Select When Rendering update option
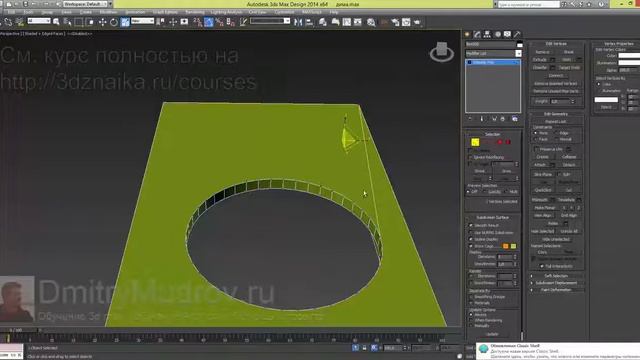This screenshot has height=360, width=640. tap(471, 320)
